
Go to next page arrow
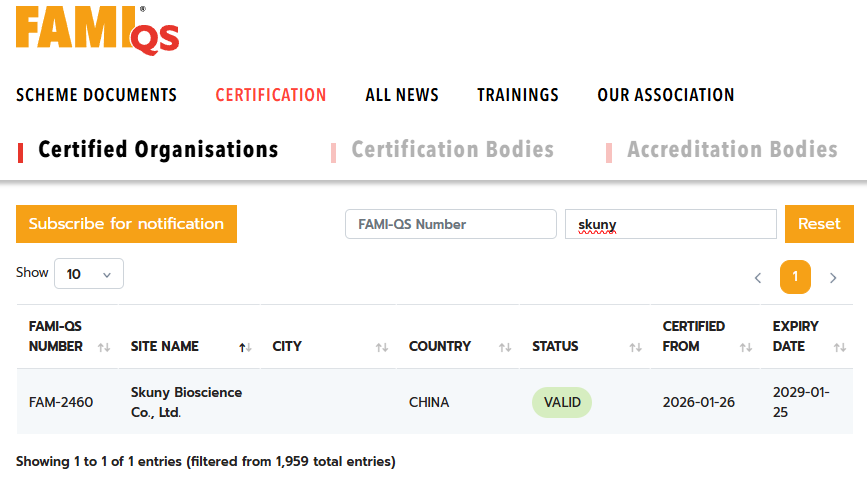tap(833, 278)
